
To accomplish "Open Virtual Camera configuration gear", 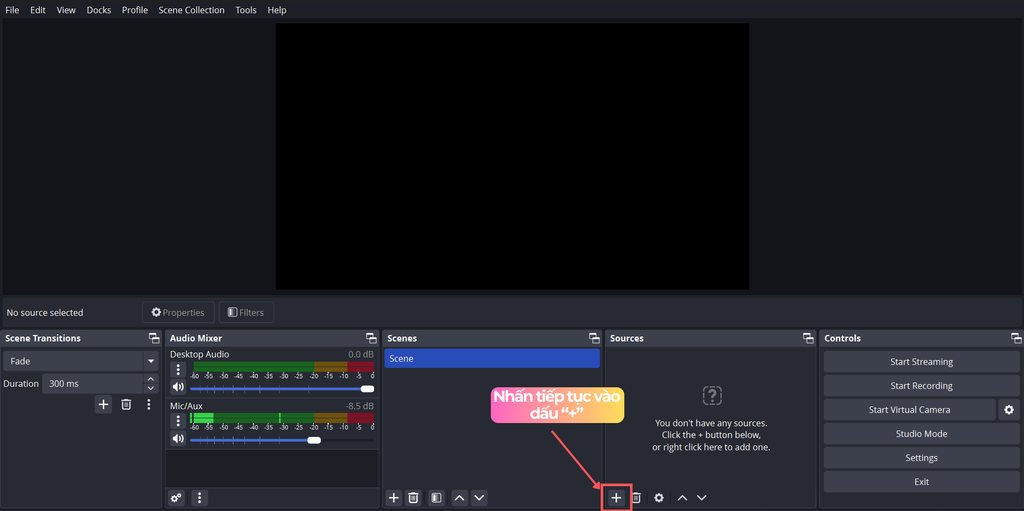I will (1008, 410).
